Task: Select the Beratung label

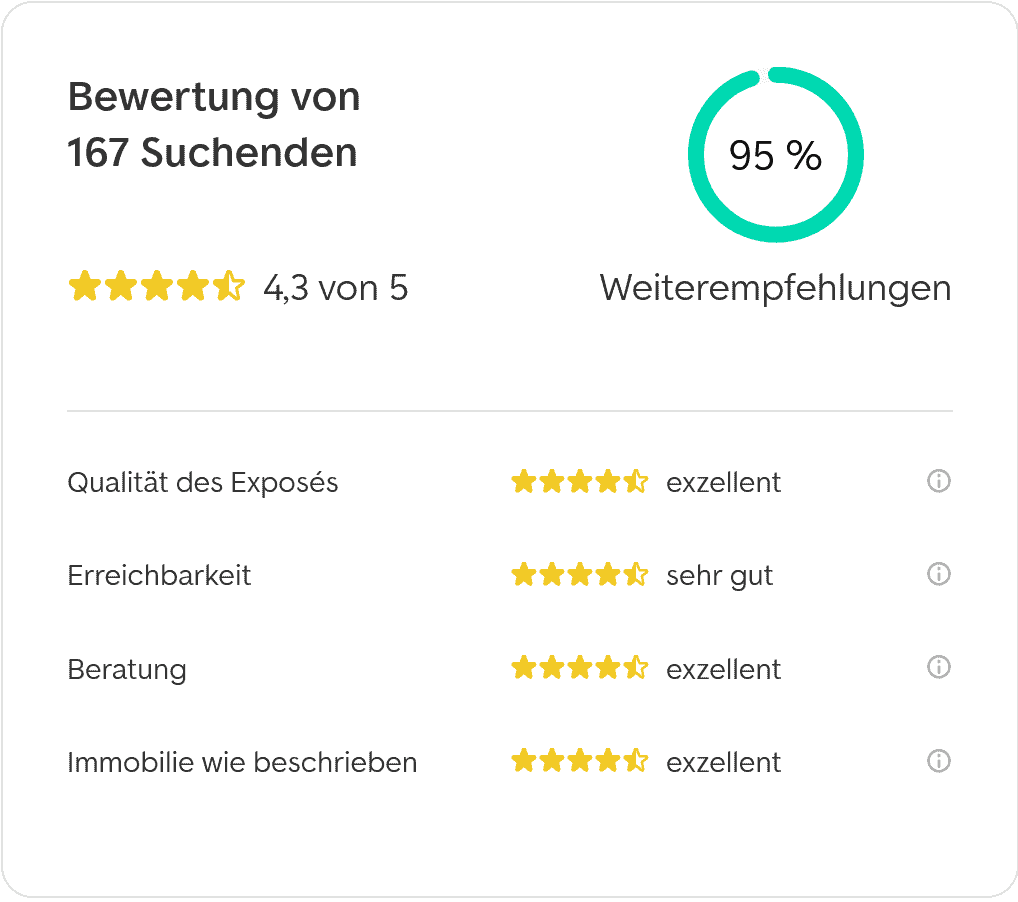Action: pos(127,669)
